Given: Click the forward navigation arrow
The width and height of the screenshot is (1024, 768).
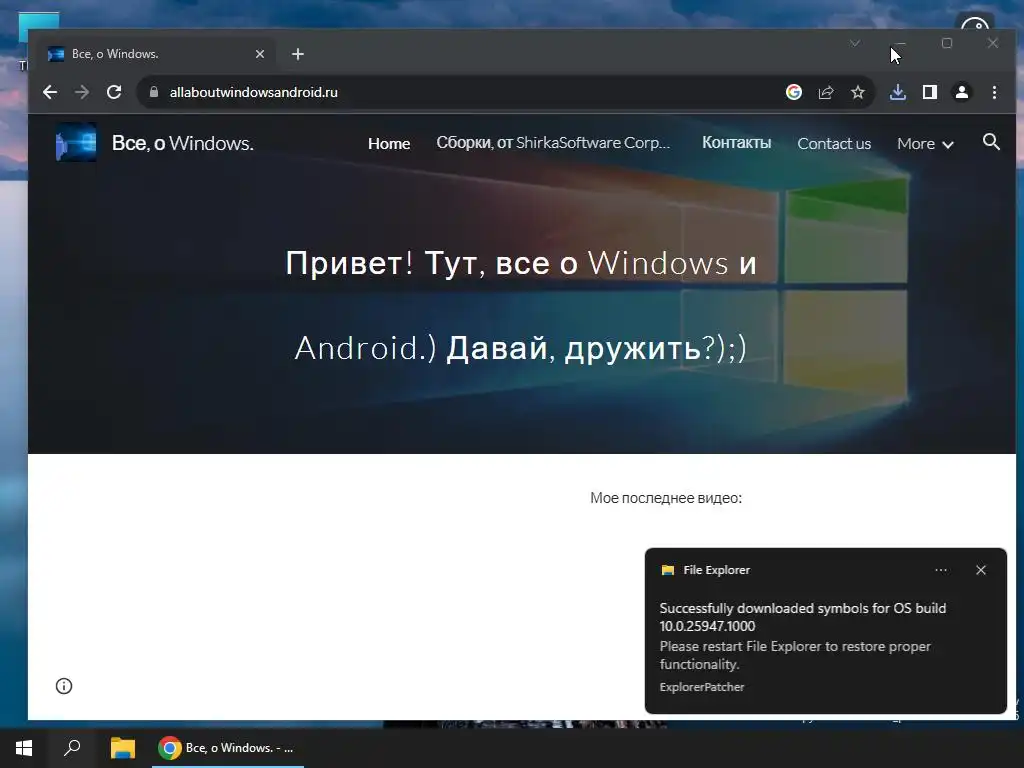Looking at the screenshot, I should click(x=82, y=92).
